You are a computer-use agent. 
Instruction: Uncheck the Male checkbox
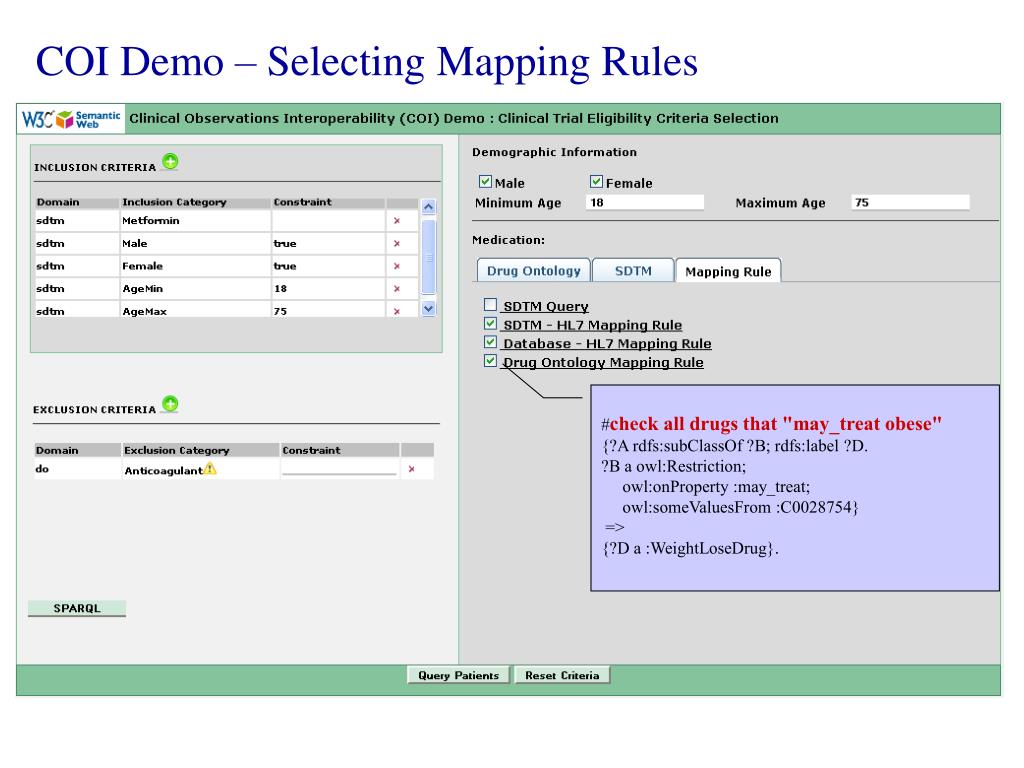(x=485, y=182)
